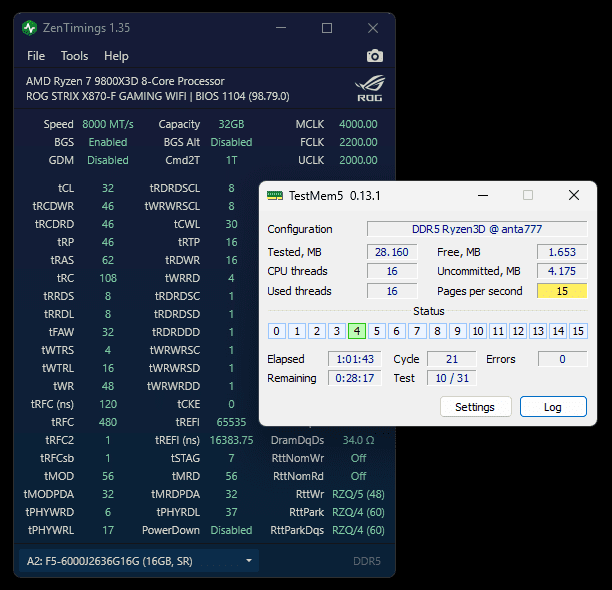Open the TestMem5 Settings button

475,407
